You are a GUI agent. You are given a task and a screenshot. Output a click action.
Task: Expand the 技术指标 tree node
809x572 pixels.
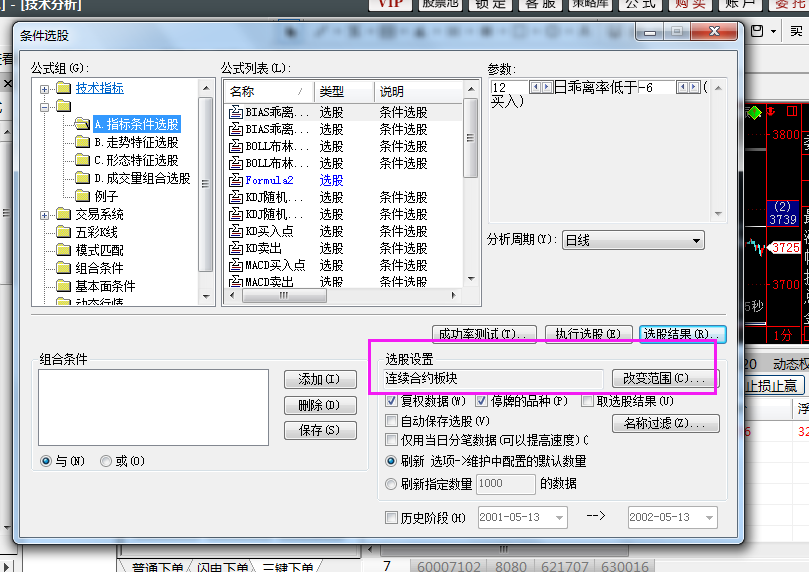[x=45, y=89]
